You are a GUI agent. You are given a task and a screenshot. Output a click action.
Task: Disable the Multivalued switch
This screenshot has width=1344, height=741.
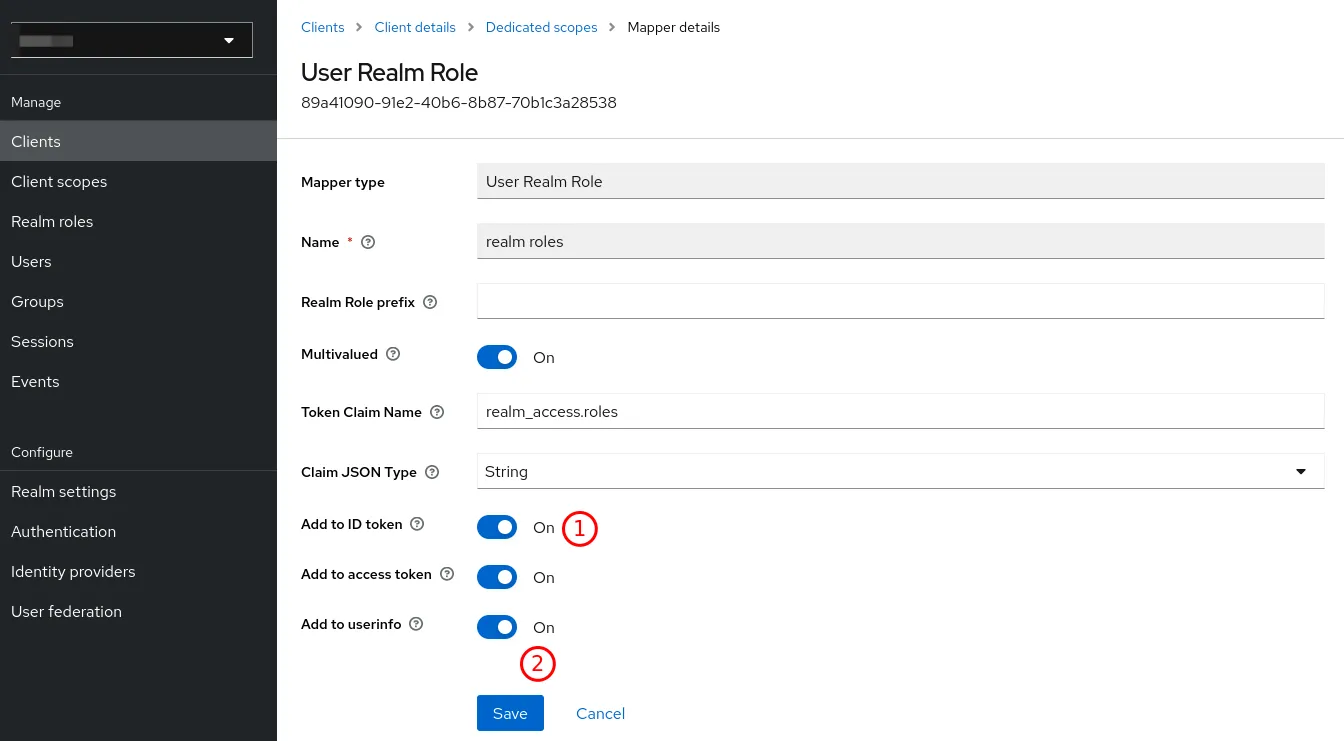497,357
